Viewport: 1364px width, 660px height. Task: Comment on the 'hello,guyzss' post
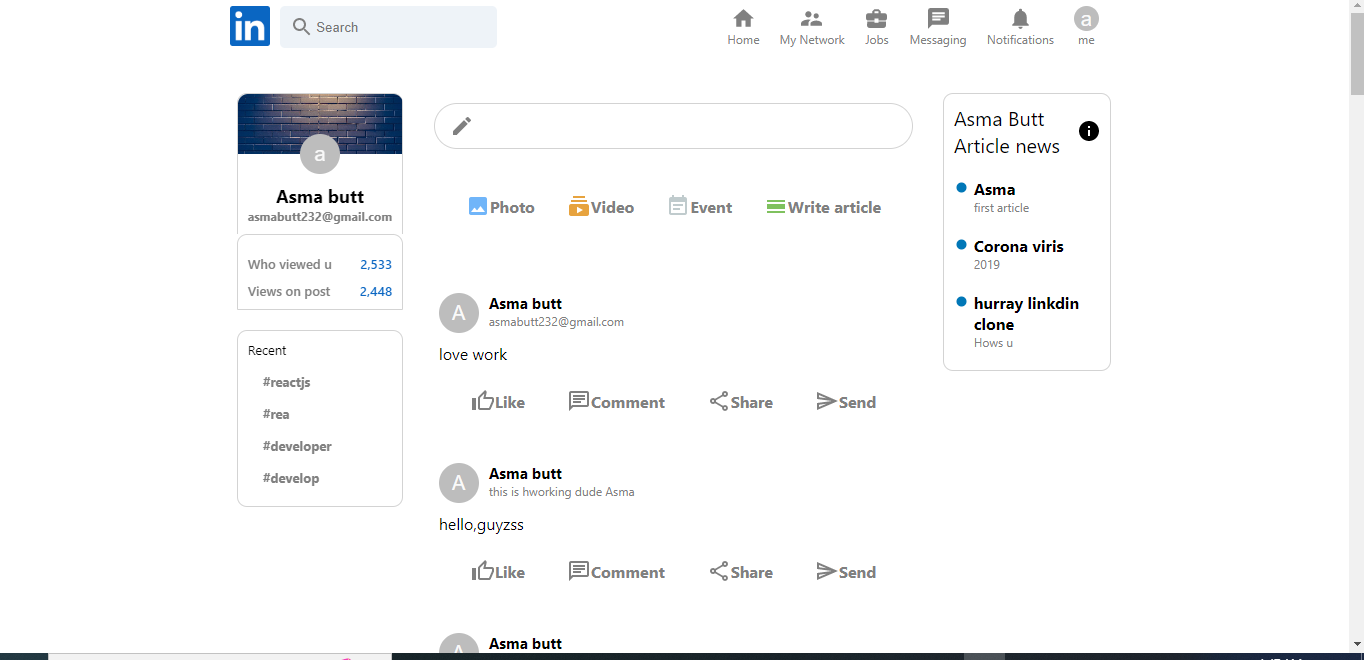pos(616,572)
